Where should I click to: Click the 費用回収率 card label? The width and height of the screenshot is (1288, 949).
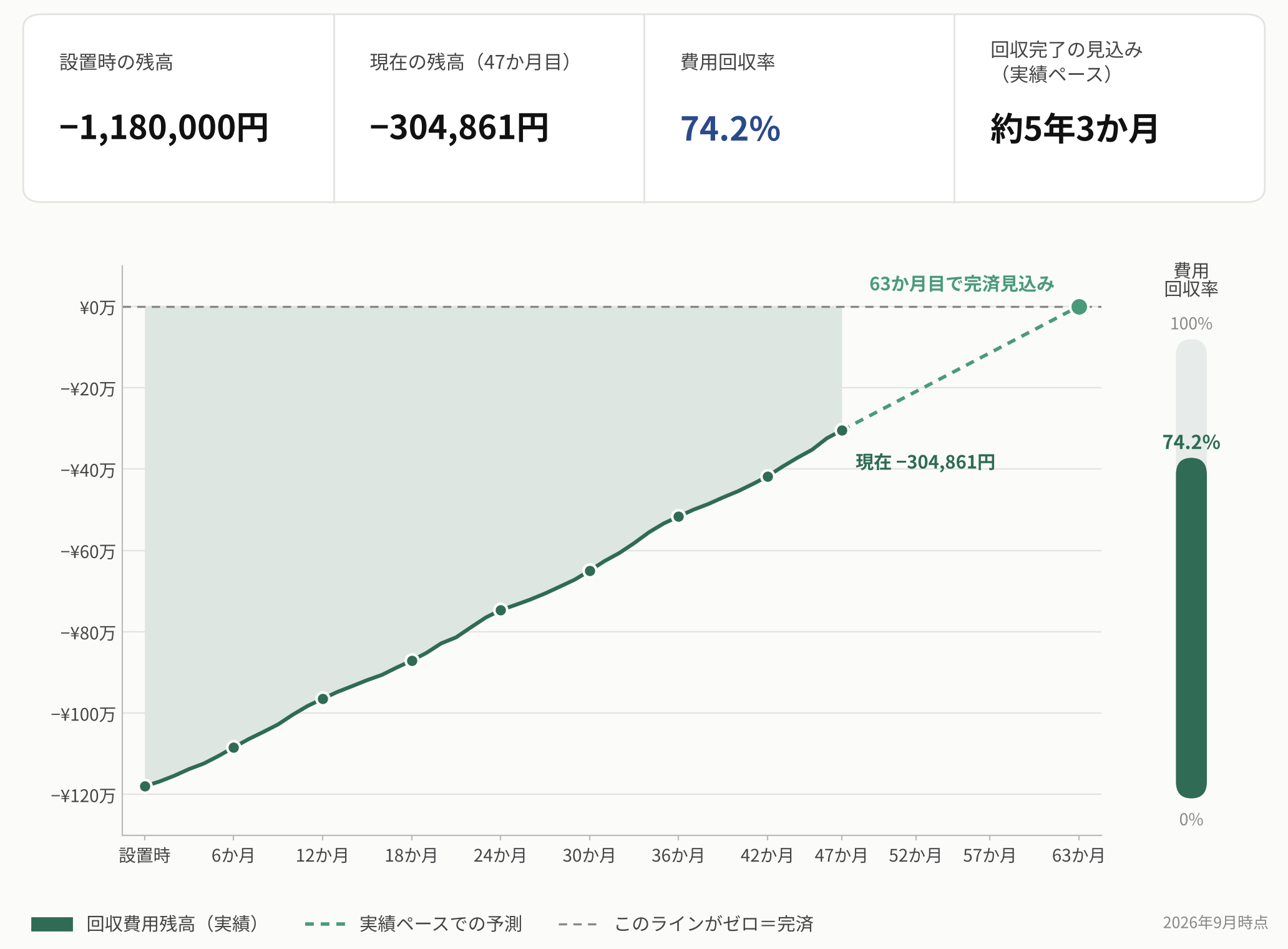[728, 62]
